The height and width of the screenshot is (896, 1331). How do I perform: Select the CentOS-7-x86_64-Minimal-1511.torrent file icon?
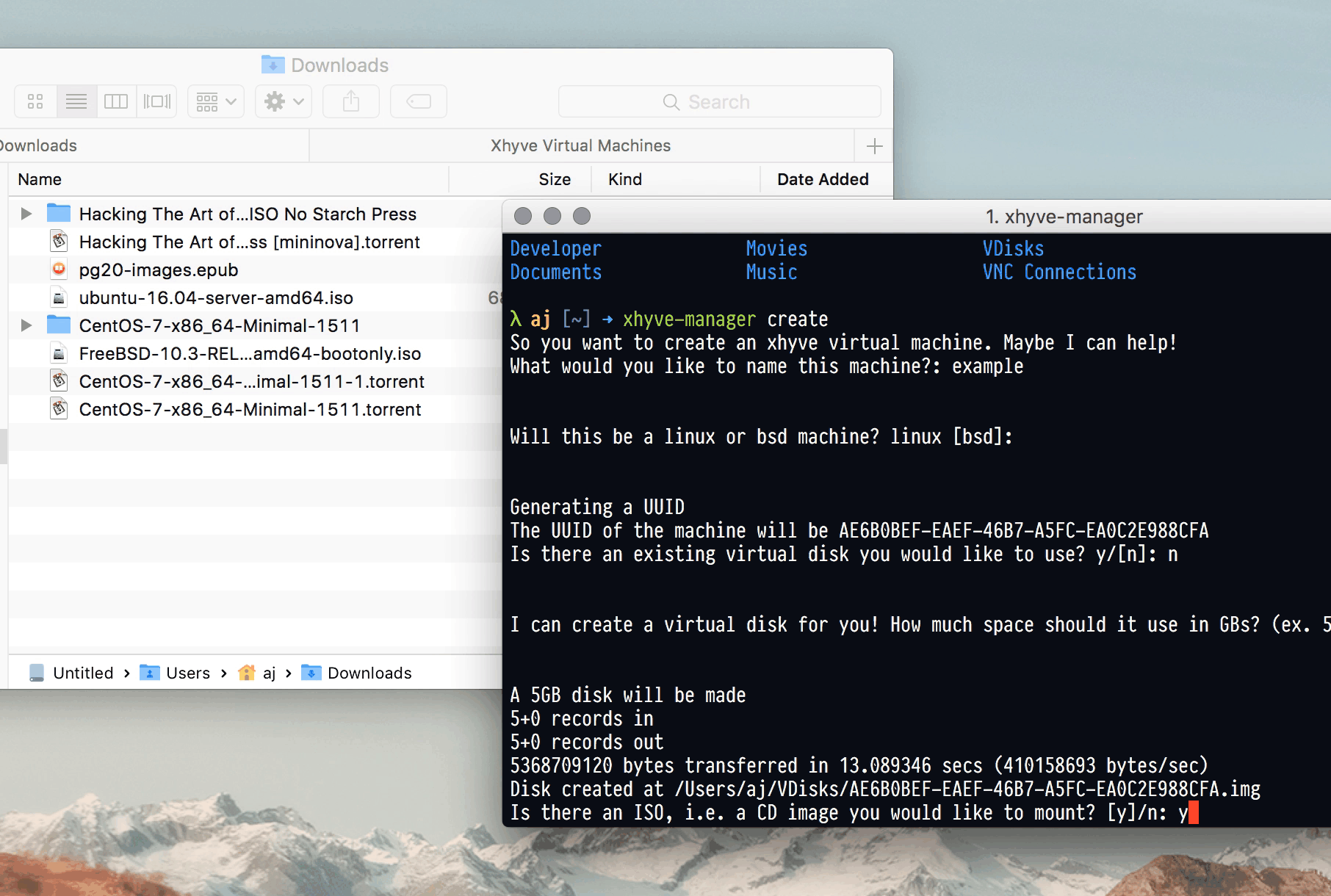click(x=59, y=408)
